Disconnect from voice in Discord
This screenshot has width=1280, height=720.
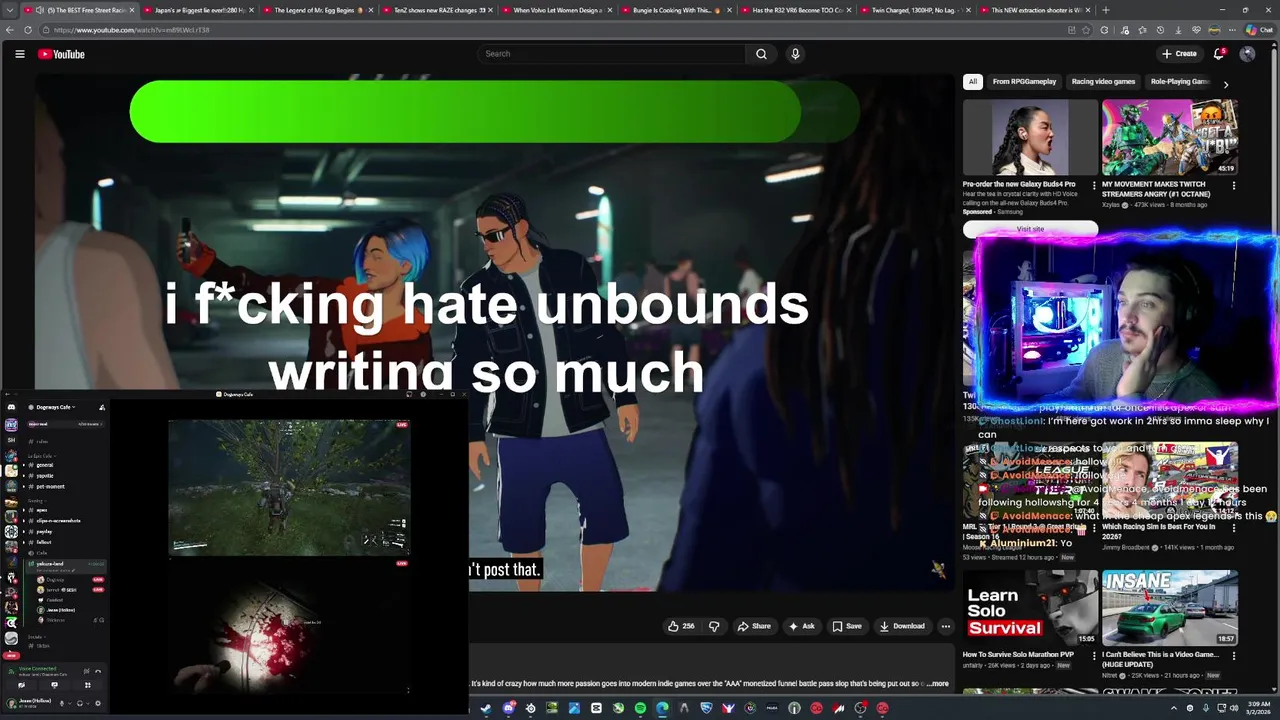coord(97,671)
